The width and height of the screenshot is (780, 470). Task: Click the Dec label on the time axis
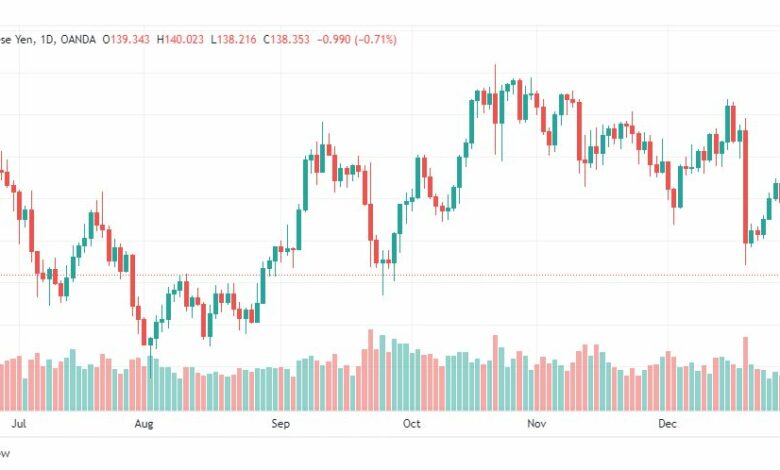point(667,424)
